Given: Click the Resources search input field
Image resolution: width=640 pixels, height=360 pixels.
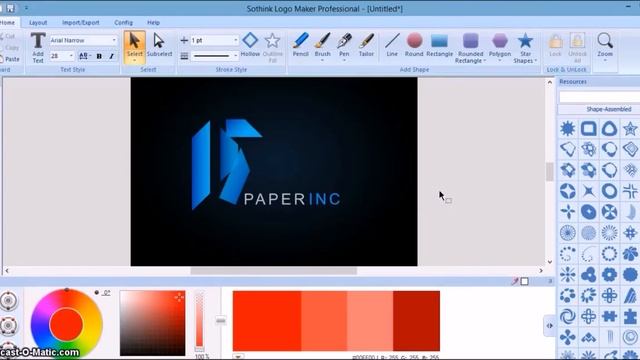Looking at the screenshot, I should tap(599, 97).
